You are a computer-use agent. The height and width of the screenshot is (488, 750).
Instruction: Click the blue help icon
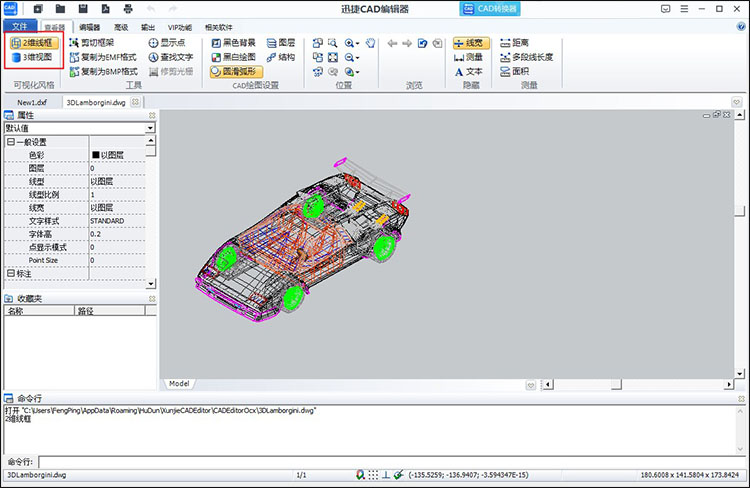pyautogui.click(x=741, y=27)
